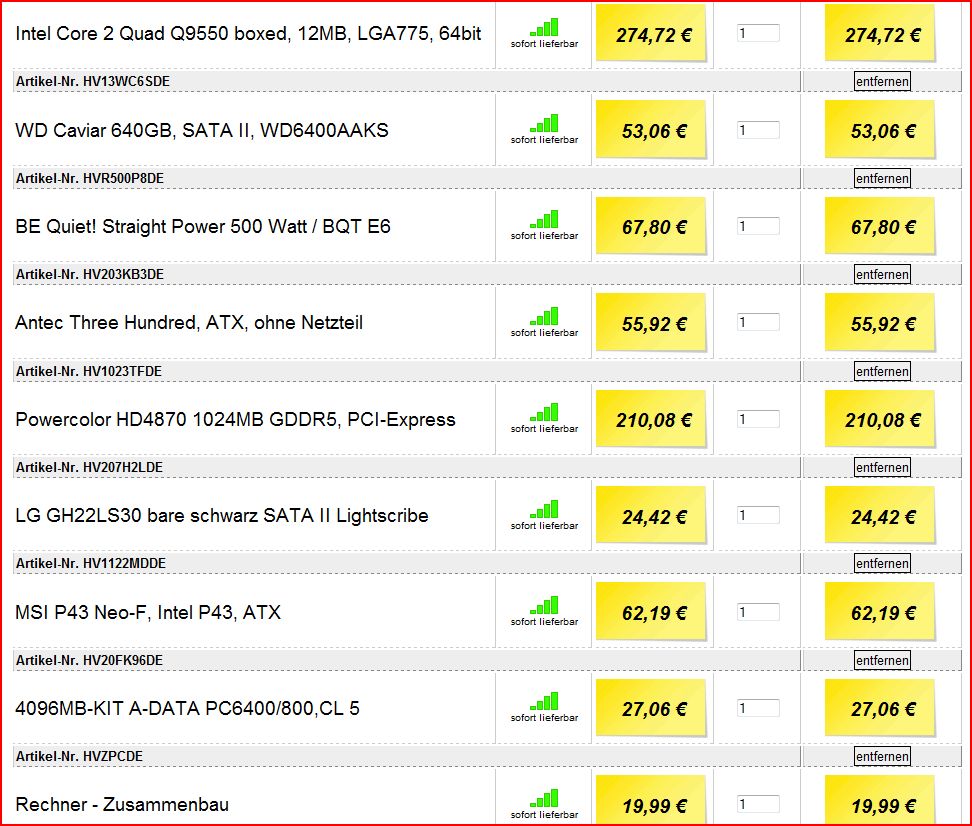Open BE Quiet! Straight Power 500 Watt name
This screenshot has width=972, height=826.
pyautogui.click(x=203, y=226)
